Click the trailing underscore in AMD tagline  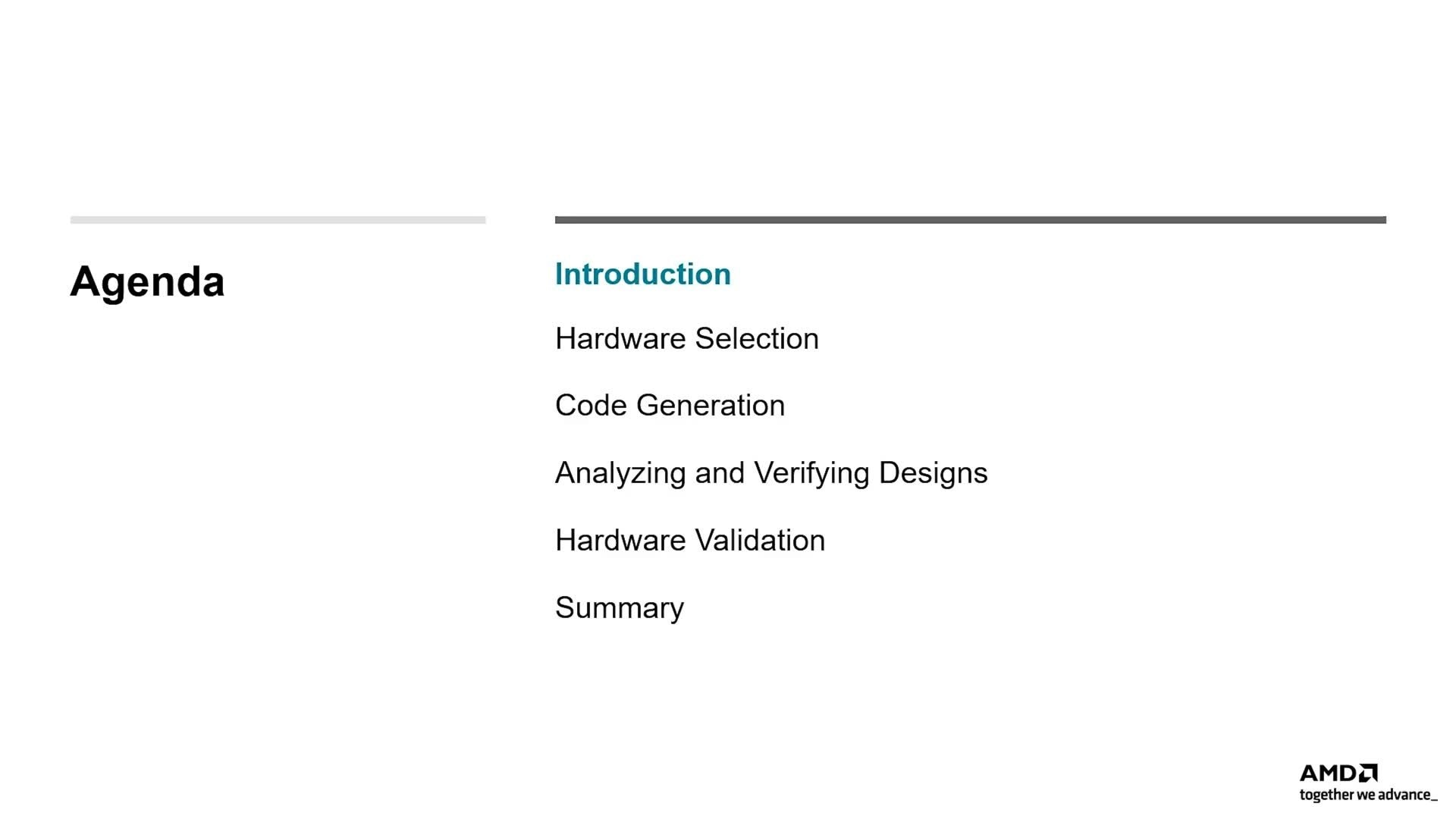tap(1433, 800)
